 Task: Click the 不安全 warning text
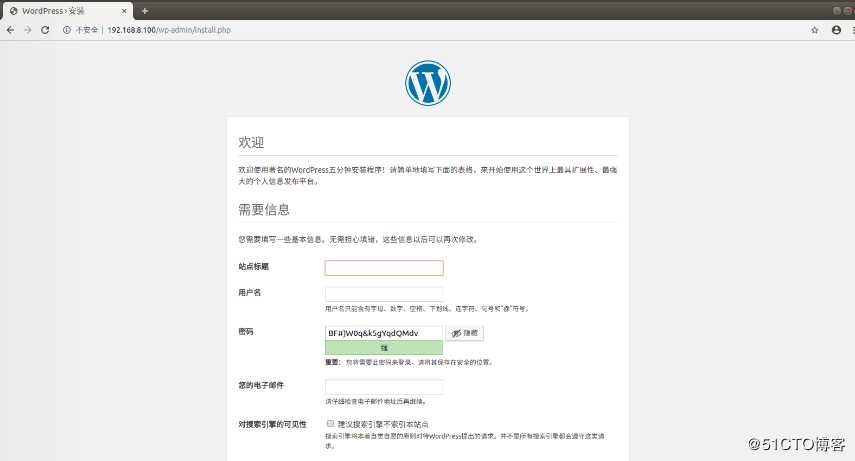click(x=87, y=30)
